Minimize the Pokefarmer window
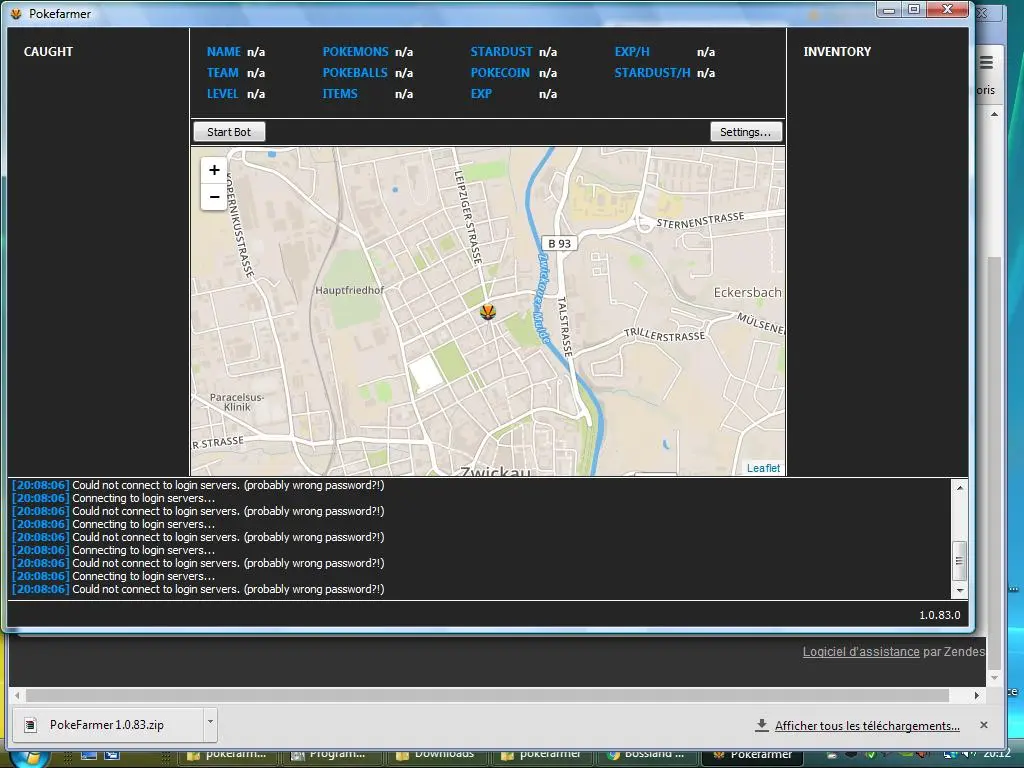Screen dimensions: 1024x768 coord(888,10)
